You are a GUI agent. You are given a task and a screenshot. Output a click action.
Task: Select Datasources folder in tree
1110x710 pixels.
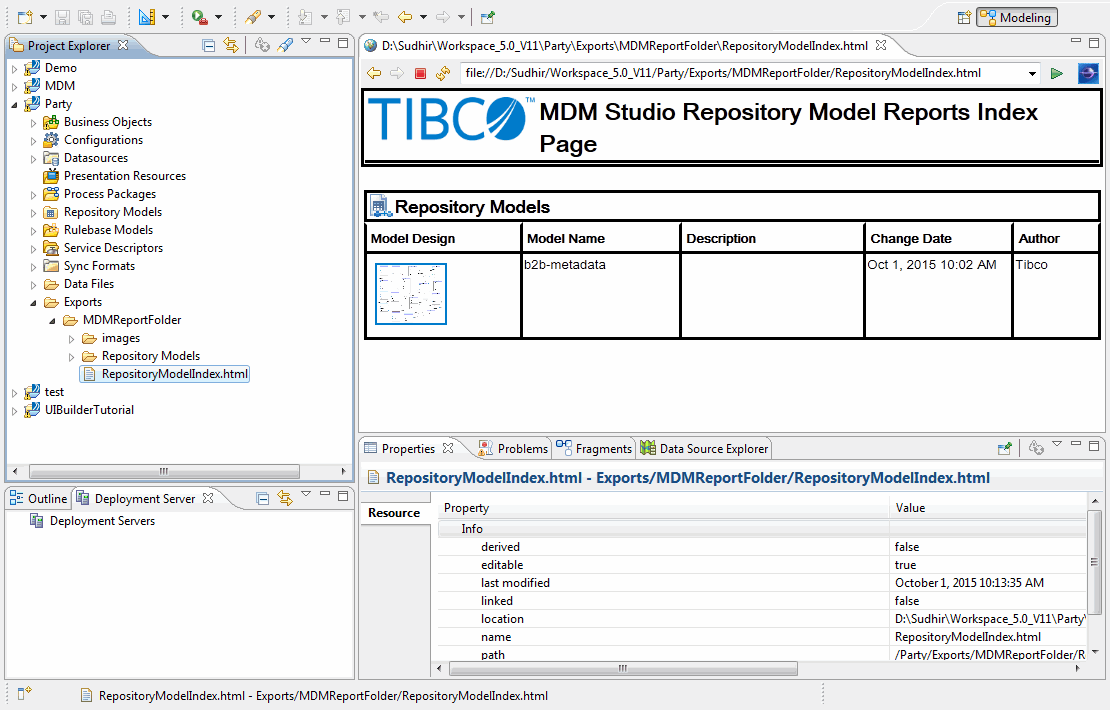pos(96,158)
